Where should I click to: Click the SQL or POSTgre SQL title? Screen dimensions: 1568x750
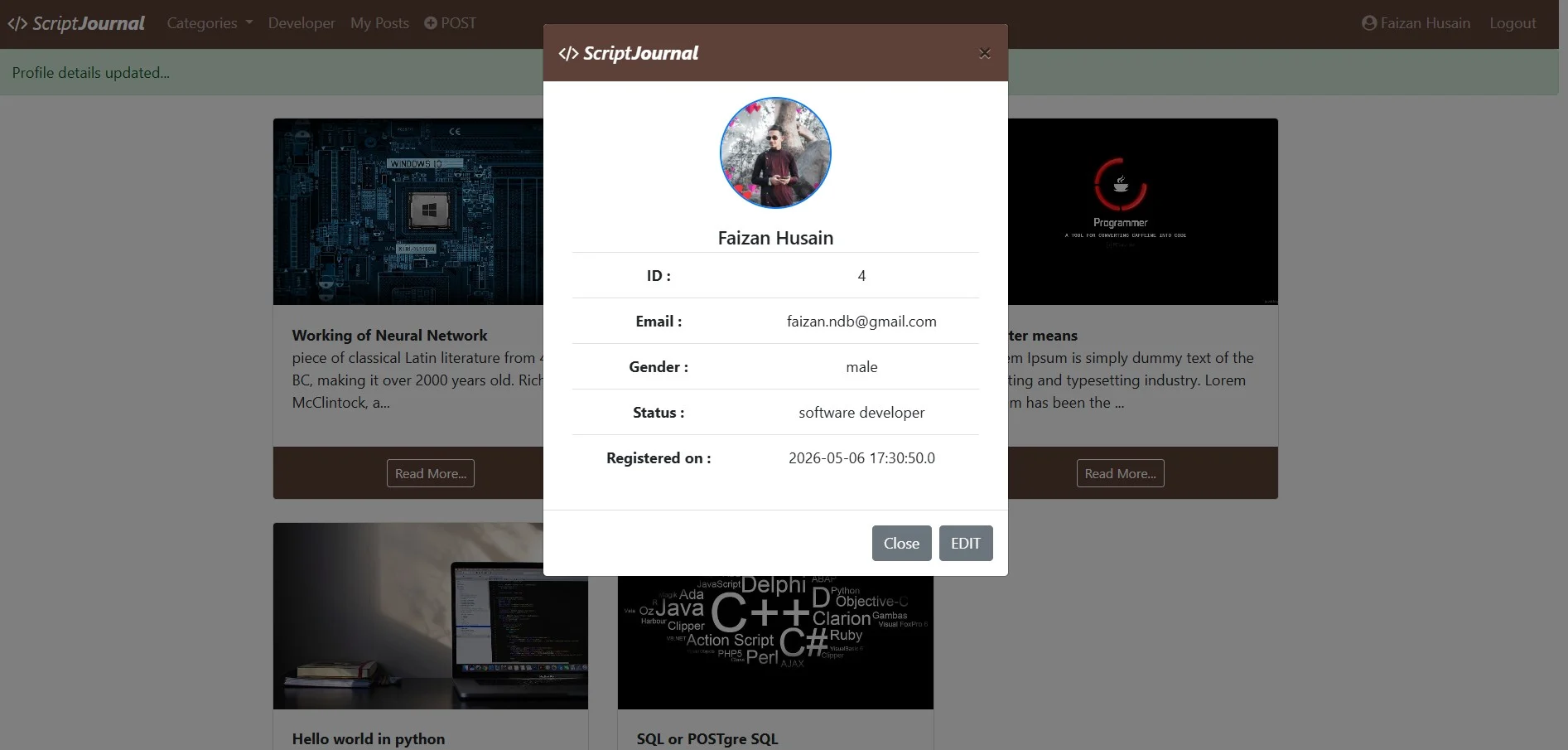click(707, 738)
